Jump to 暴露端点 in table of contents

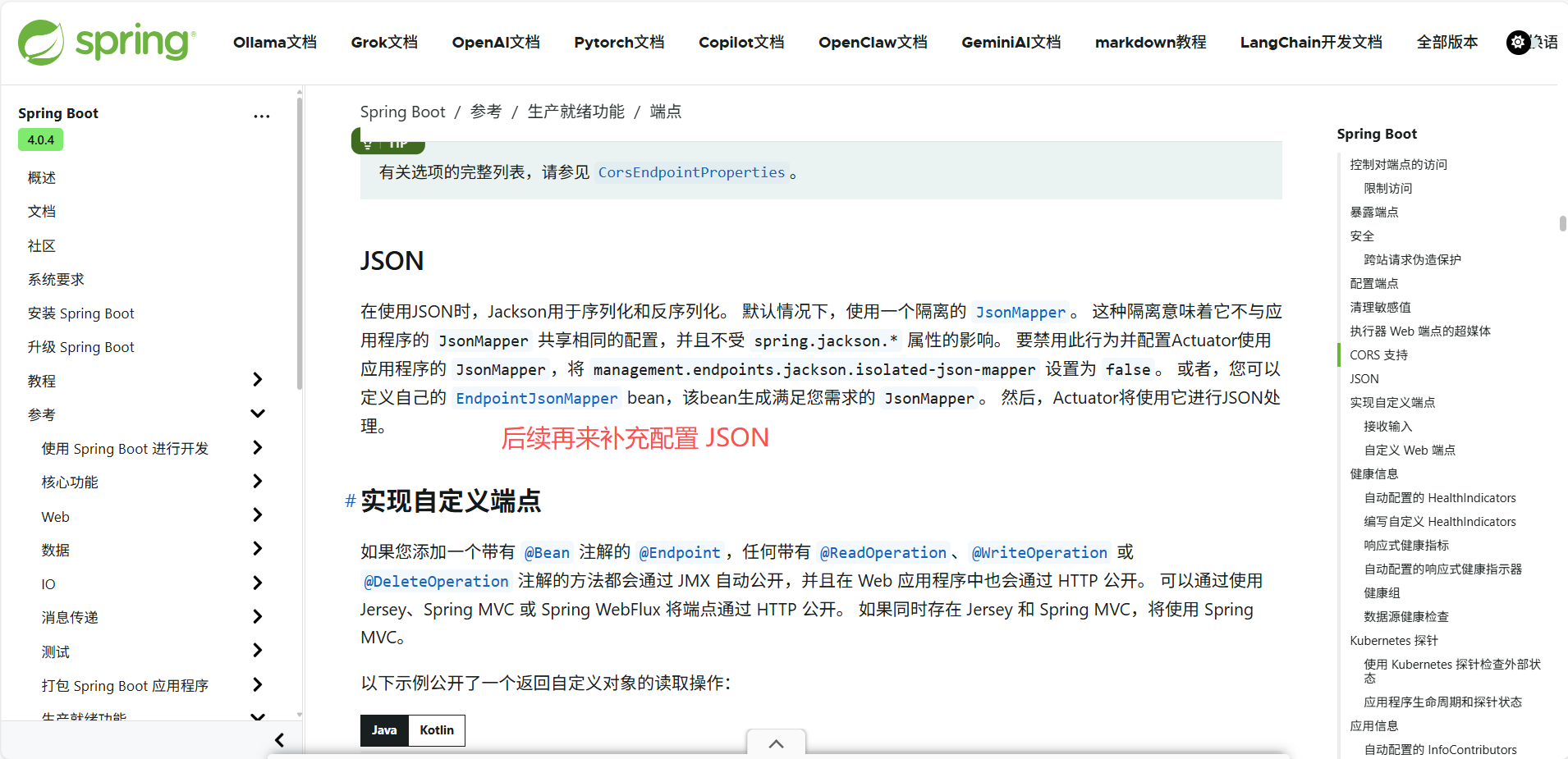coord(1374,213)
